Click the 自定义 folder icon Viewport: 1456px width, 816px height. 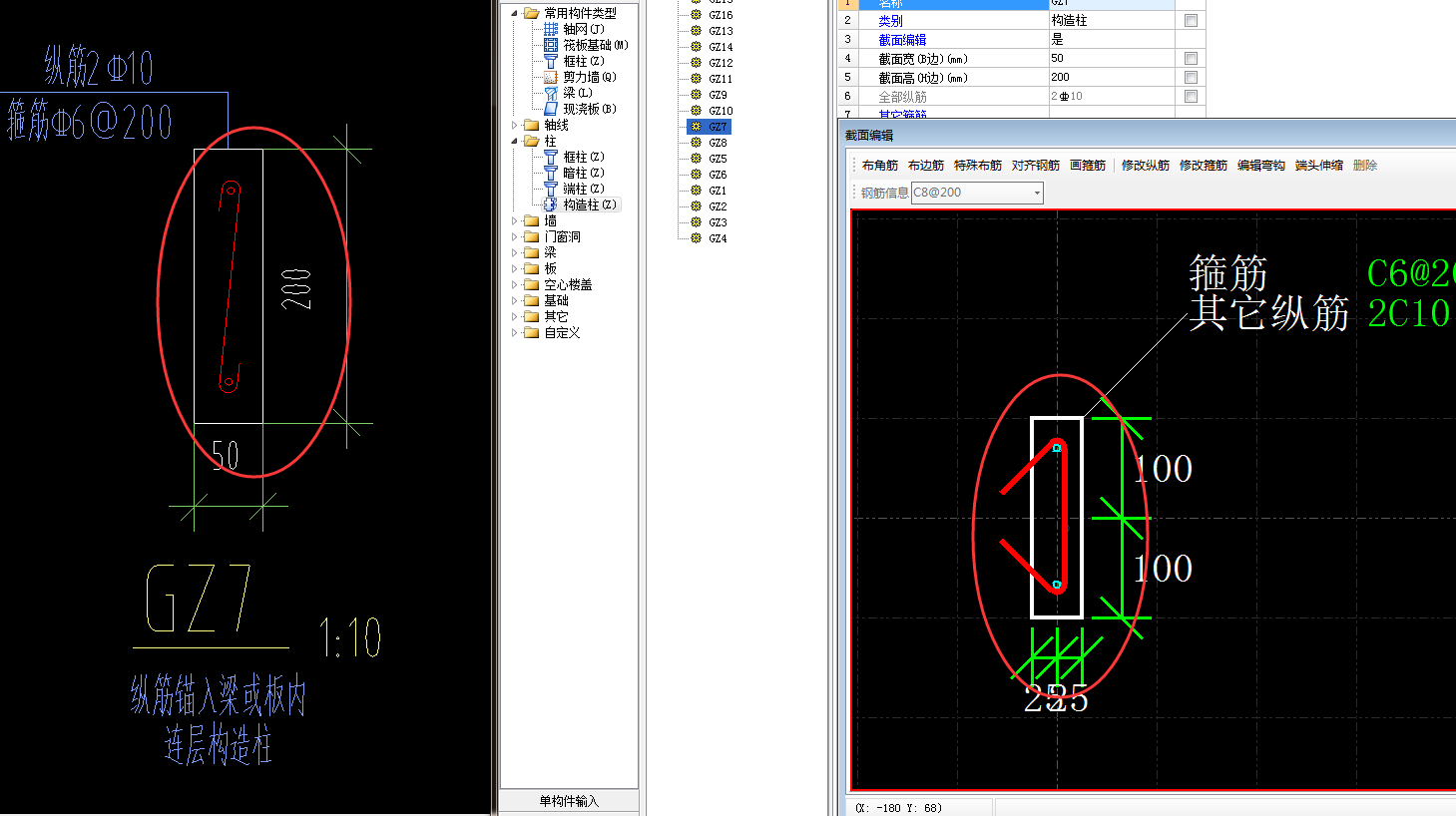pyautogui.click(x=531, y=332)
